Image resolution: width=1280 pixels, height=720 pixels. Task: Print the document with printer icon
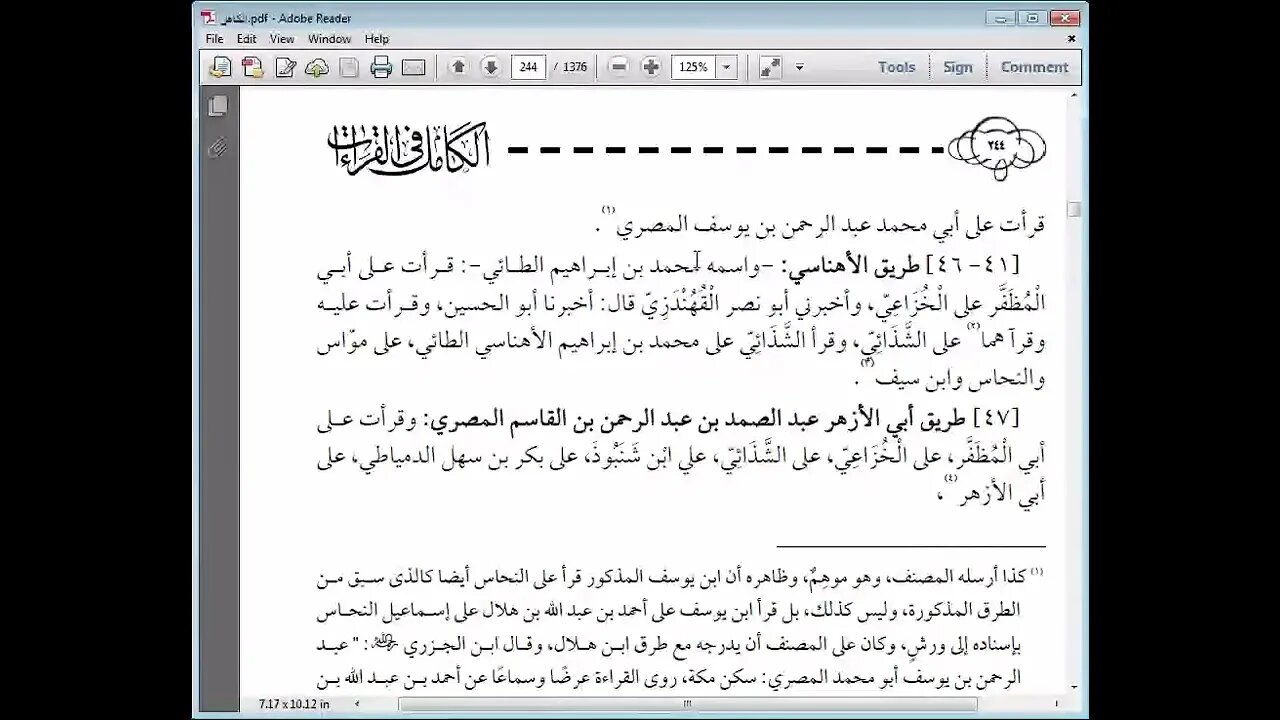point(381,67)
